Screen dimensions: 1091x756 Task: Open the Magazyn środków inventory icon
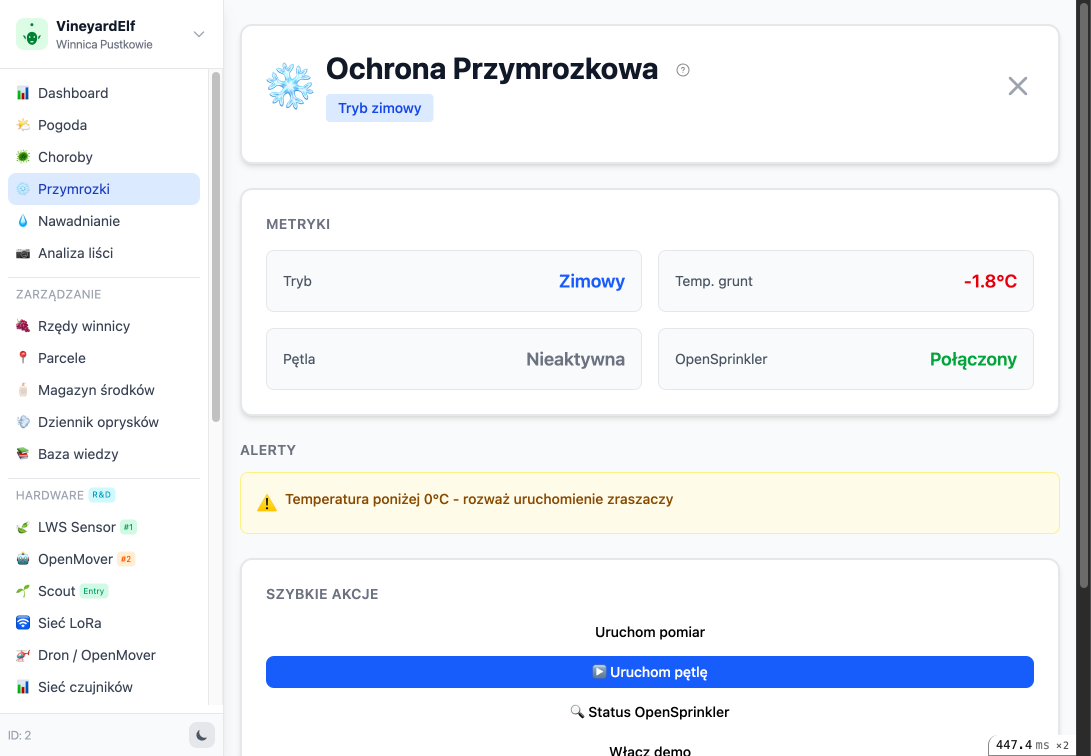pos(22,390)
